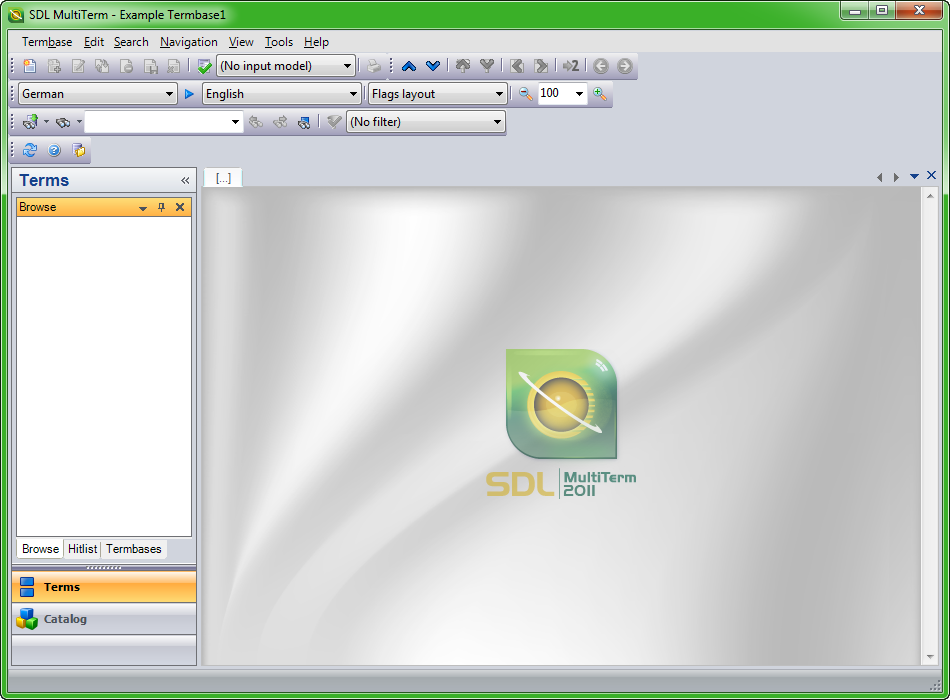Click the round Back arrow icon
950x700 pixels.
point(600,65)
